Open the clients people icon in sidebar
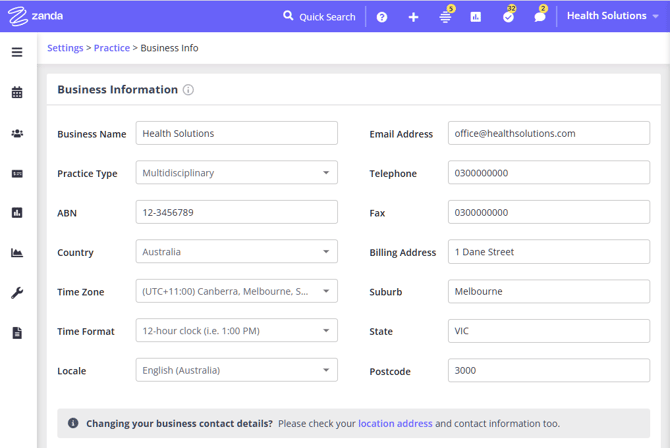 tap(17, 133)
